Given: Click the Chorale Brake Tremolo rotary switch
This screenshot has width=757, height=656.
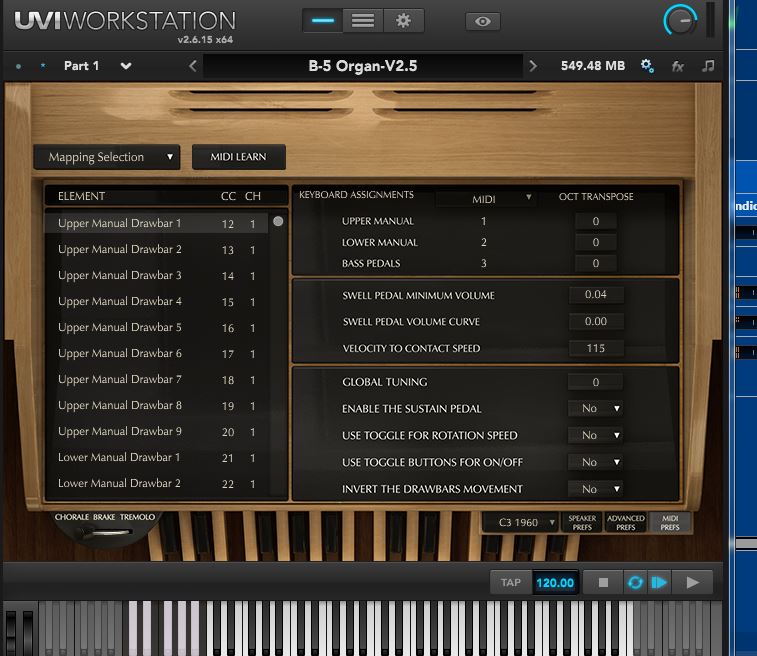Looking at the screenshot, I should pyautogui.click(x=105, y=532).
